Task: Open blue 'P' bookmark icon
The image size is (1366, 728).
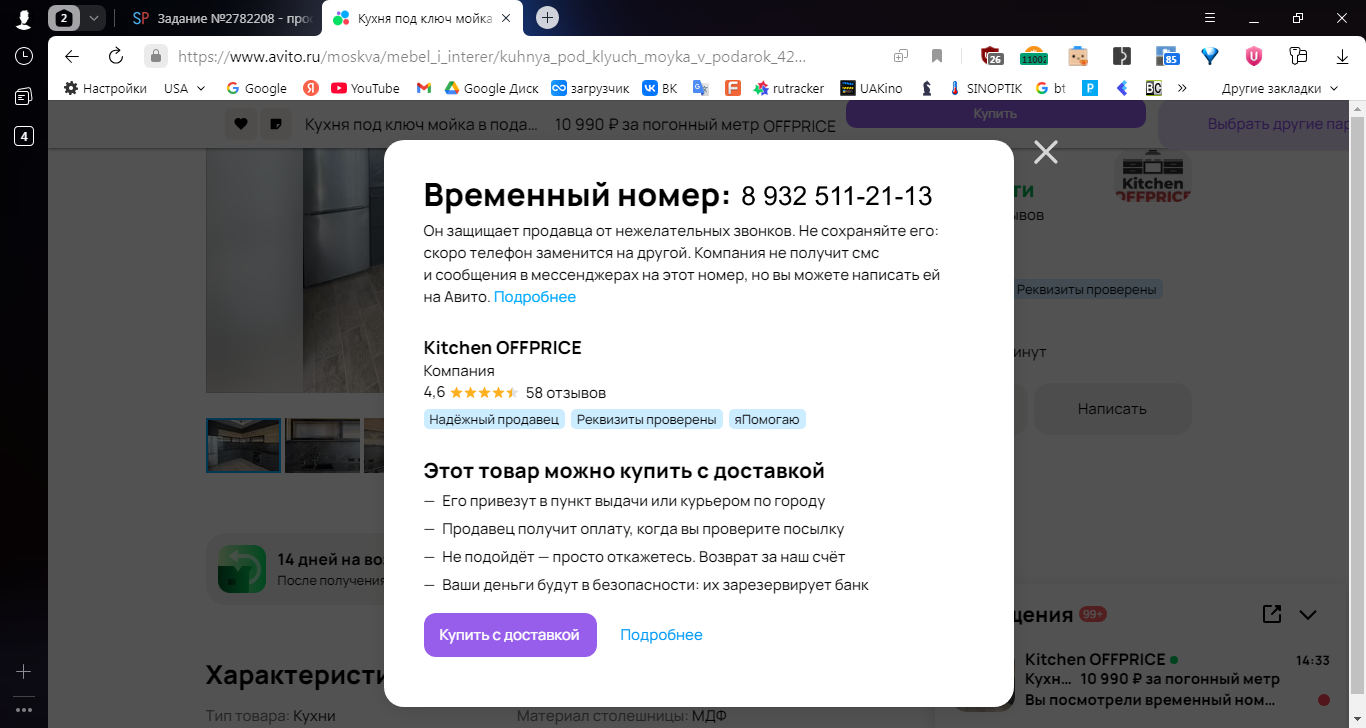Action: [1090, 88]
